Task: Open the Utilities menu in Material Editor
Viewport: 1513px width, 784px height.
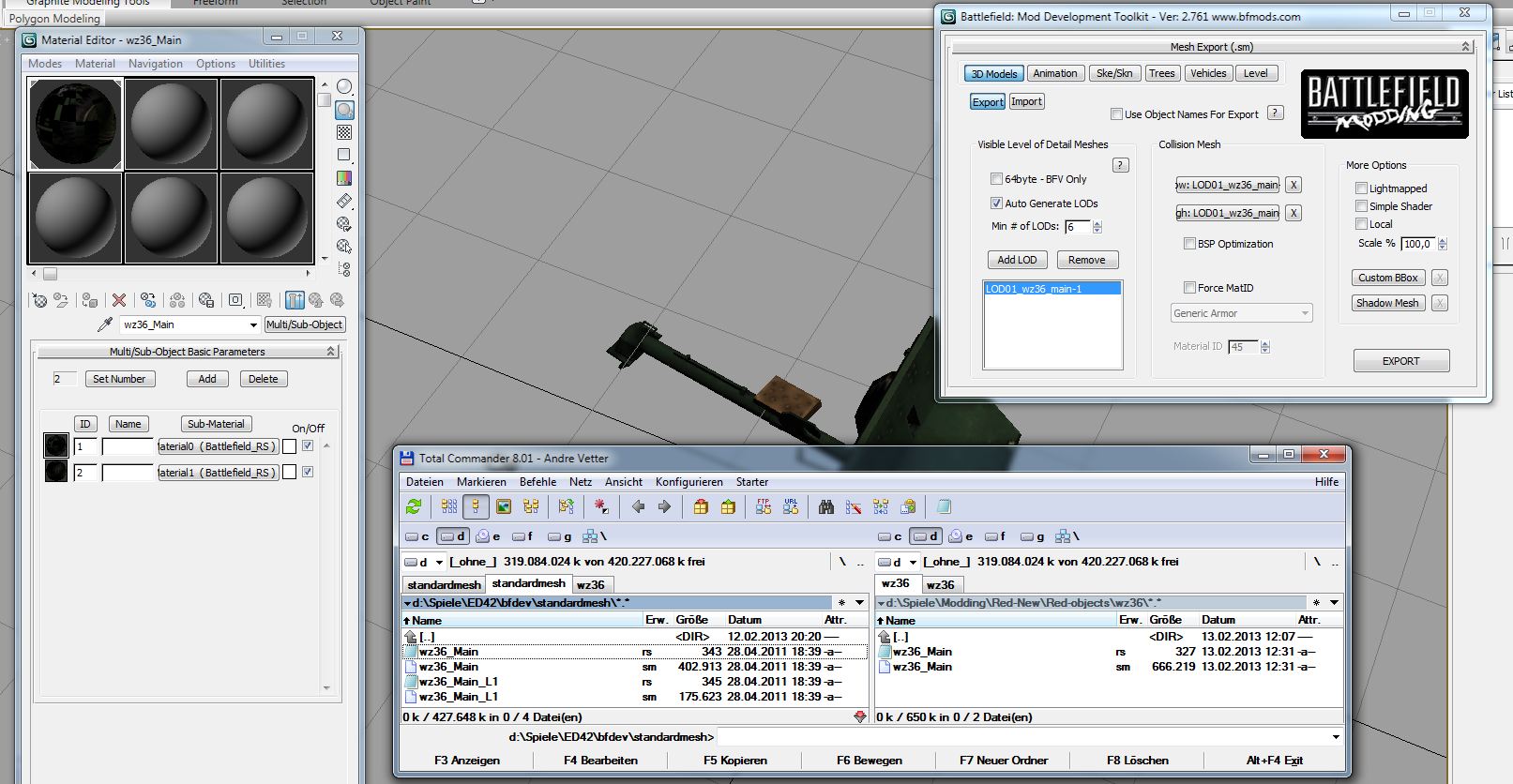Action: pos(266,64)
